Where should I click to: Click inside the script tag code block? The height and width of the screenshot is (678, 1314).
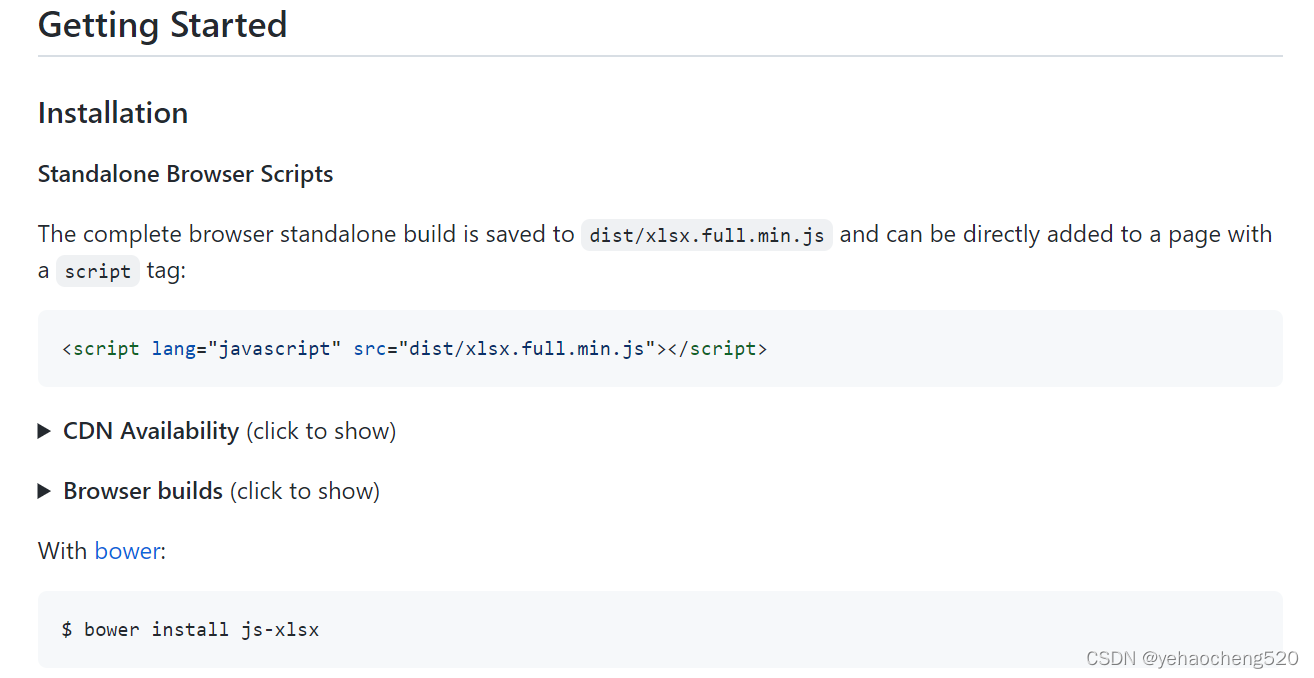[660, 348]
